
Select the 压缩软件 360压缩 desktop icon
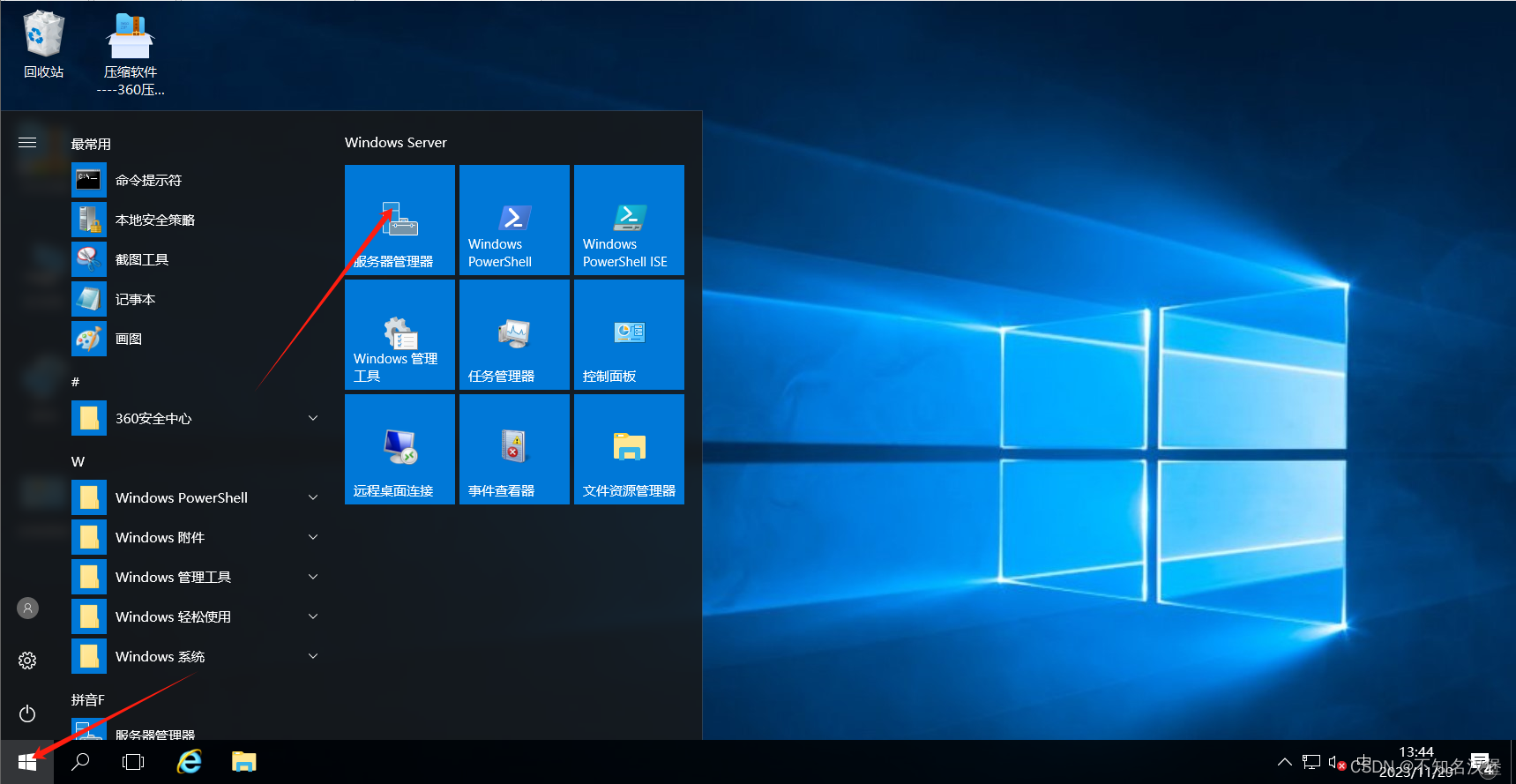coord(131,53)
